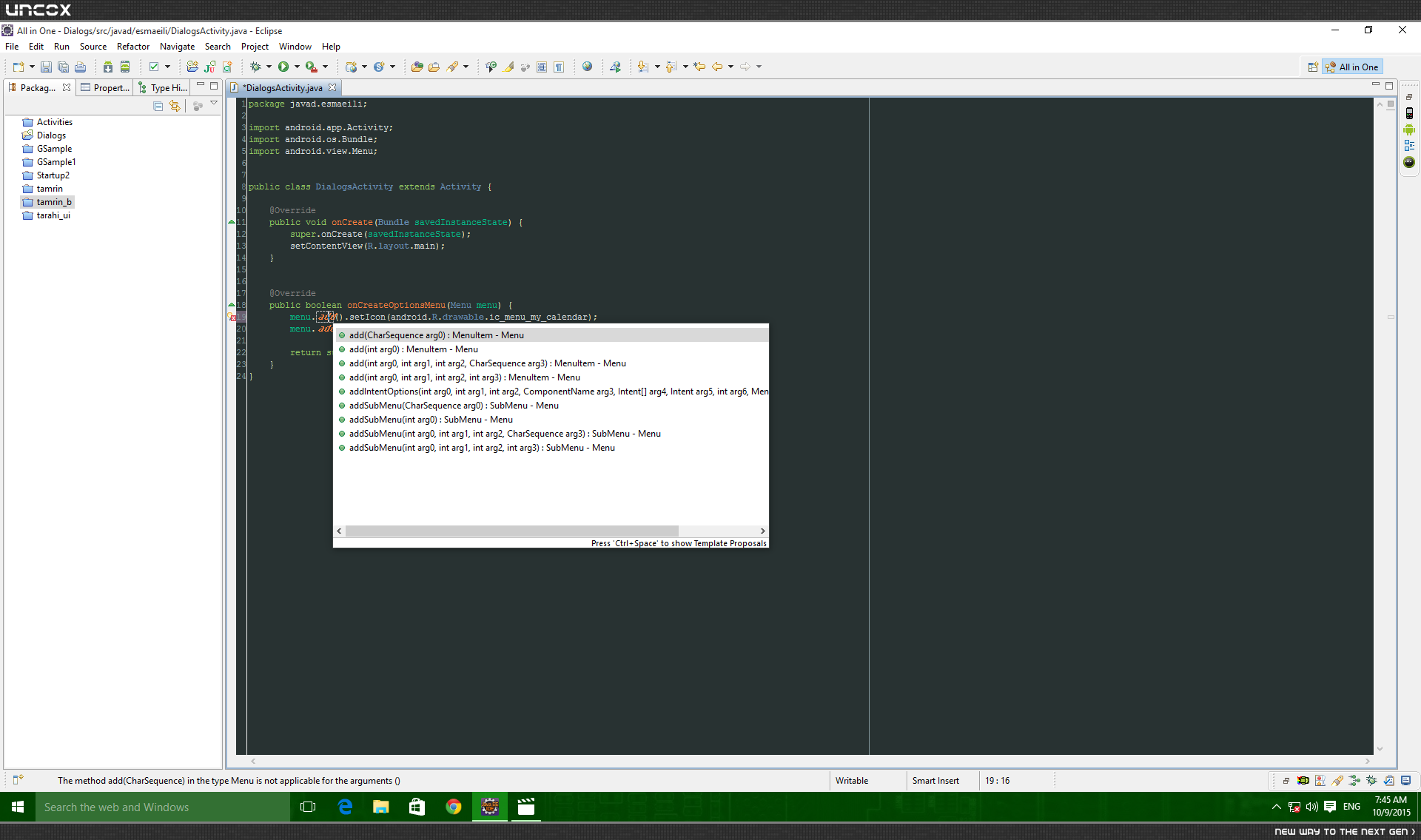
Task: Click Last Edit Location icon
Action: (699, 67)
